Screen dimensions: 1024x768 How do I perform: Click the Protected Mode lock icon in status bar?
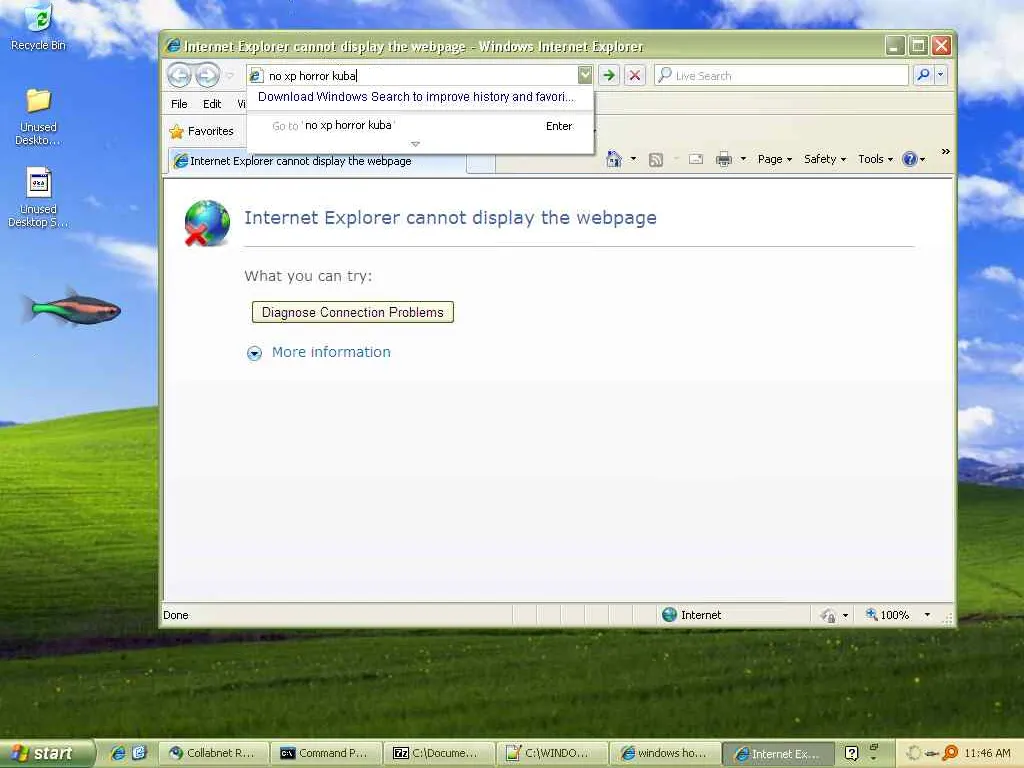pos(828,615)
